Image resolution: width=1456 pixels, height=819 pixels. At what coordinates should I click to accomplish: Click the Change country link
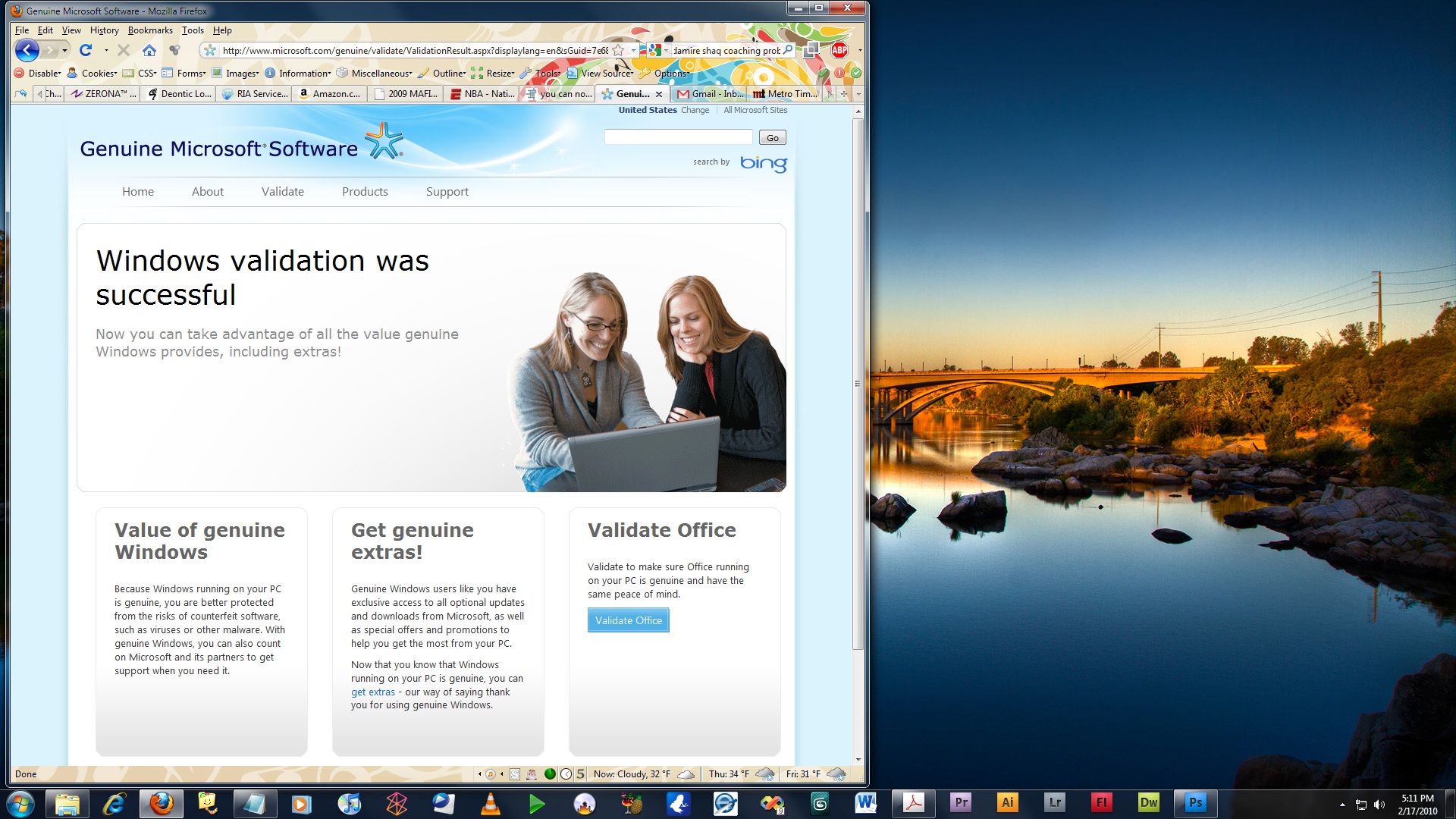point(695,110)
